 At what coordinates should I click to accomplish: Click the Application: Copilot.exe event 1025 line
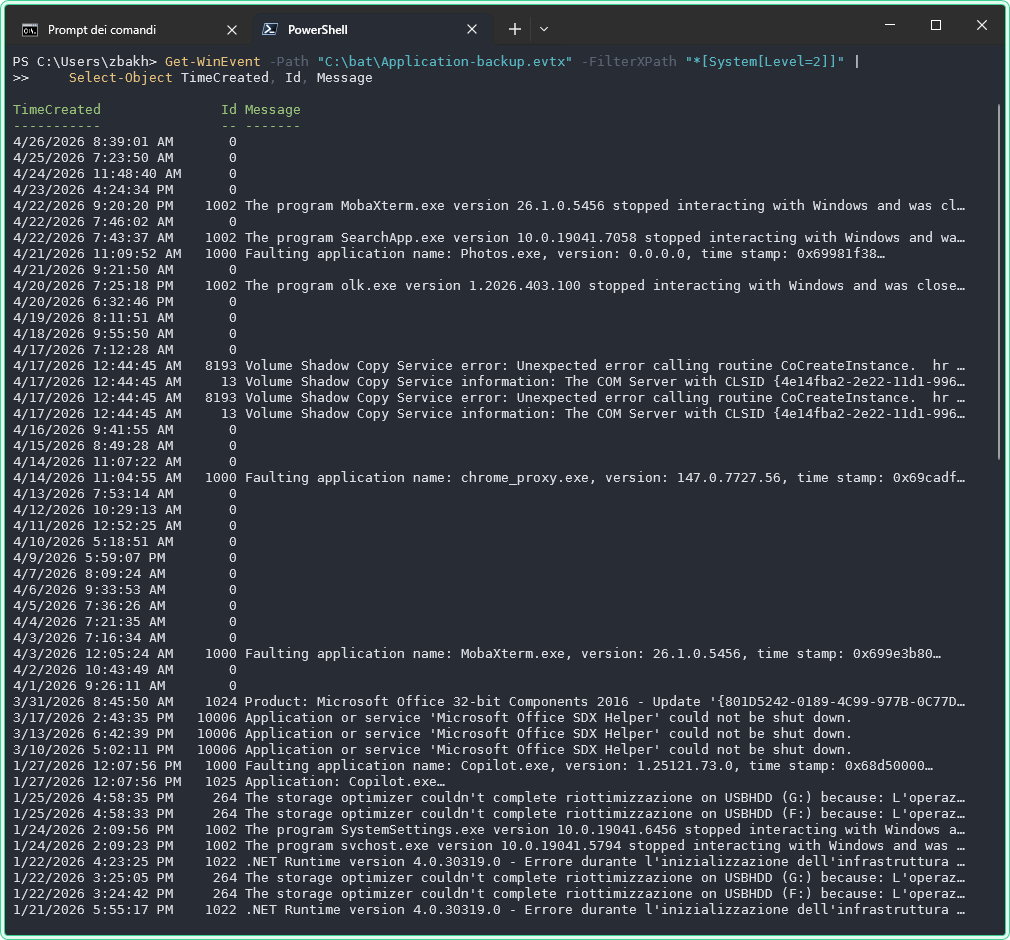pyautogui.click(x=344, y=782)
